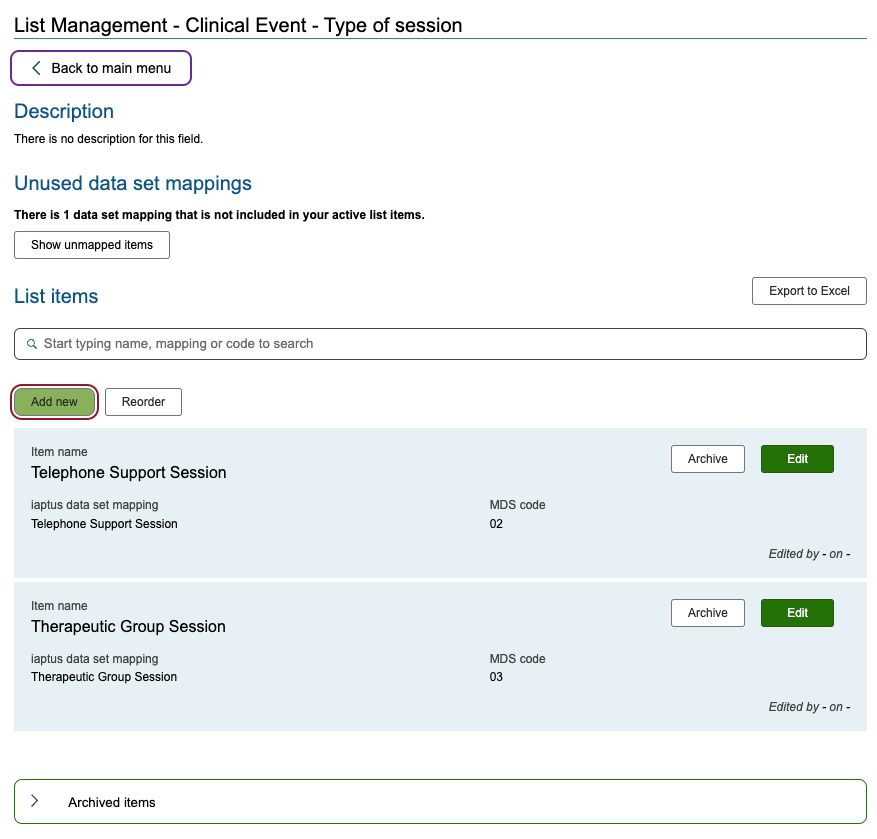
Task: Select the Therapeutic Group Session item name
Action: pos(128,627)
